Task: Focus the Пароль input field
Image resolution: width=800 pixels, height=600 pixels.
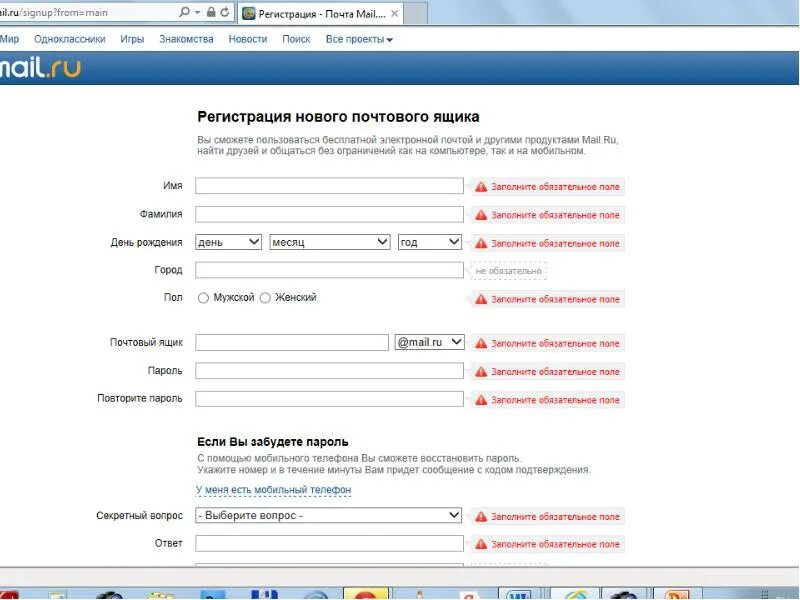Action: tap(329, 370)
